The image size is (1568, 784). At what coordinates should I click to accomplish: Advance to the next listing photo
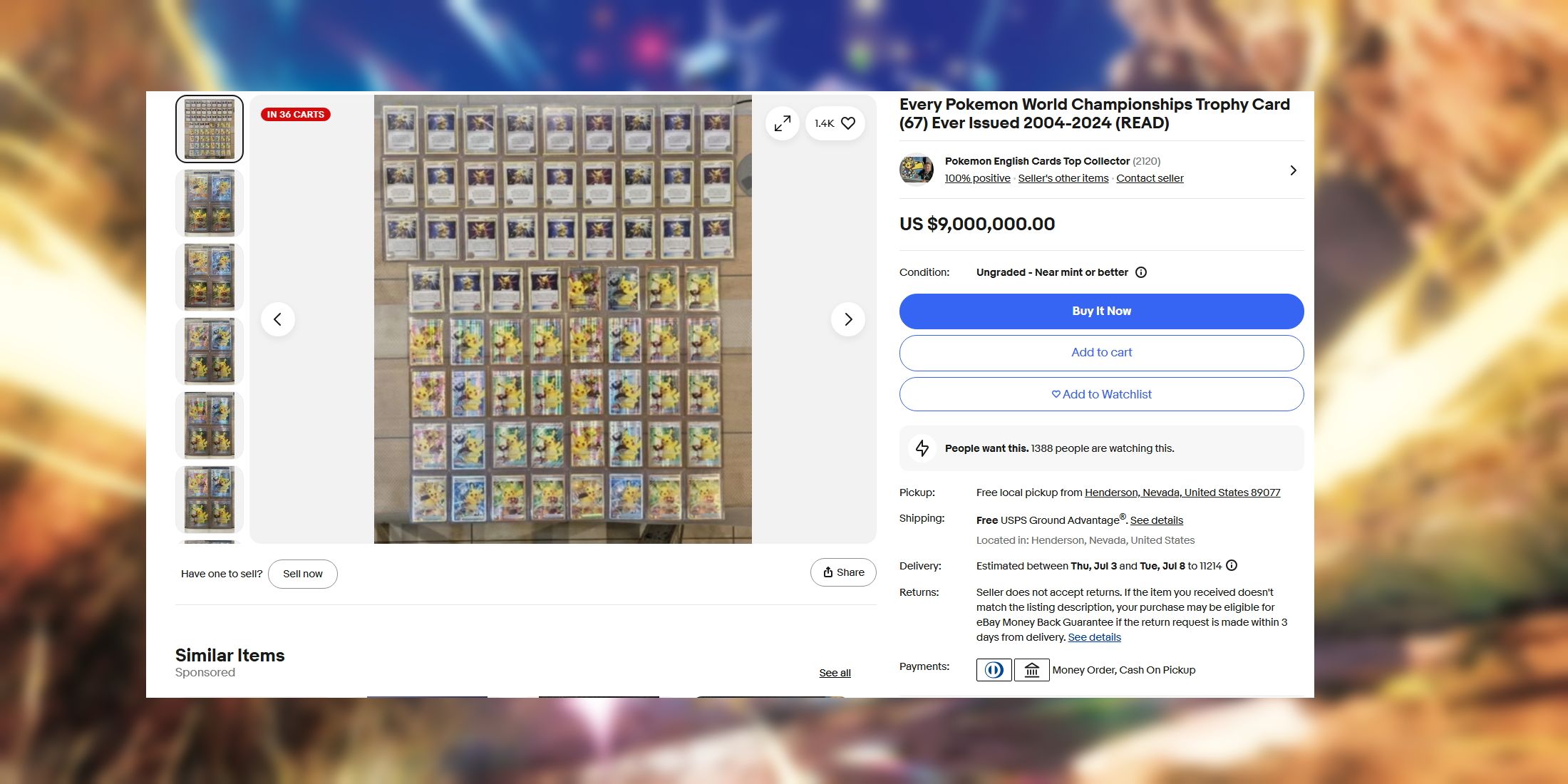[x=848, y=319]
